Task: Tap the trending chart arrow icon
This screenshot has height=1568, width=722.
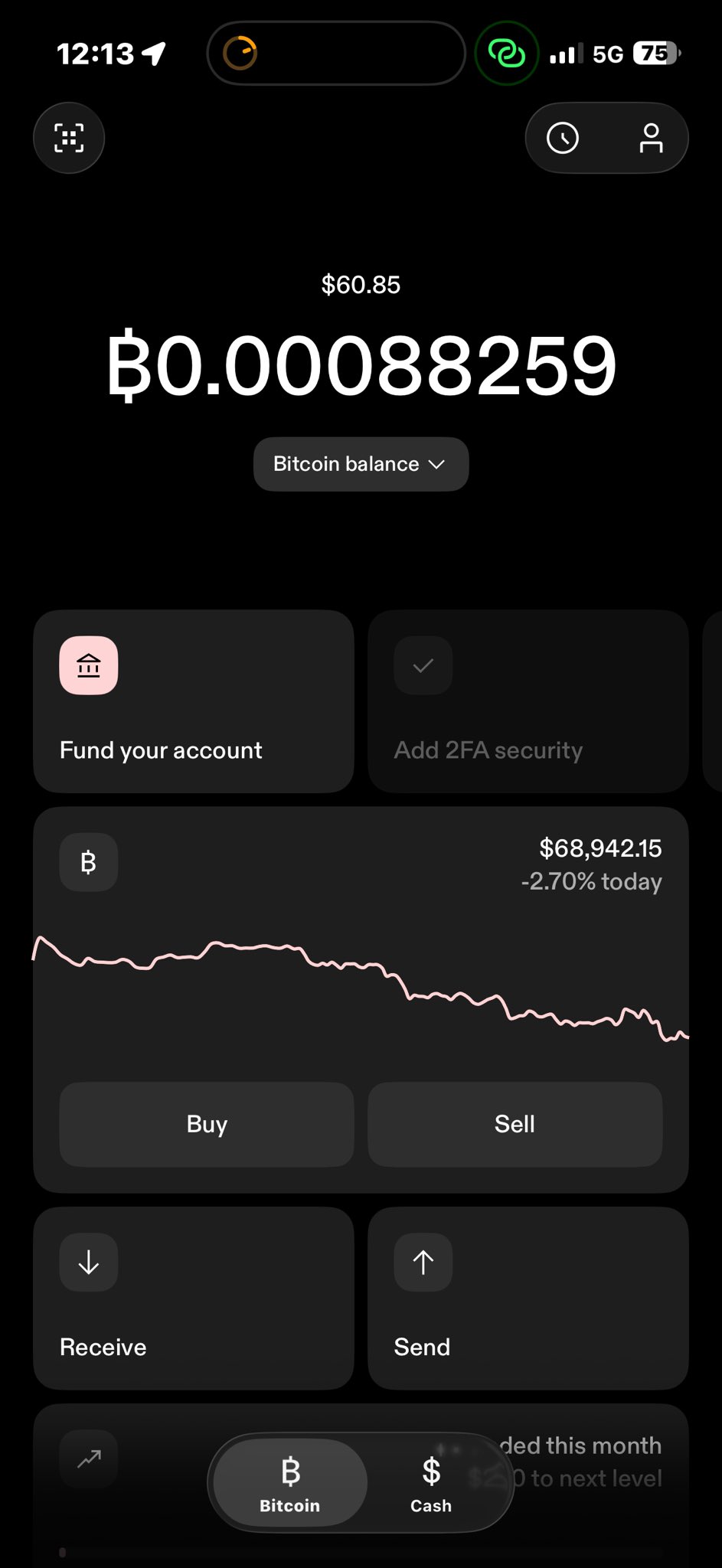Action: [x=89, y=1459]
